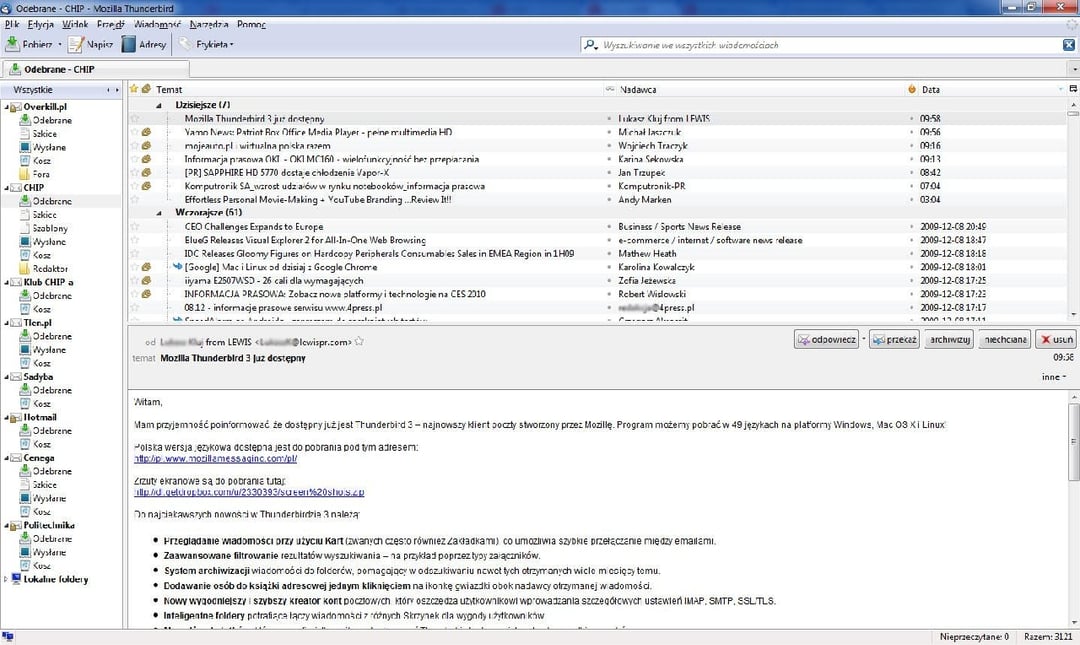Click the paperclip icon on the Yamo News message
Screen dimensions: 1080x645
point(148,131)
